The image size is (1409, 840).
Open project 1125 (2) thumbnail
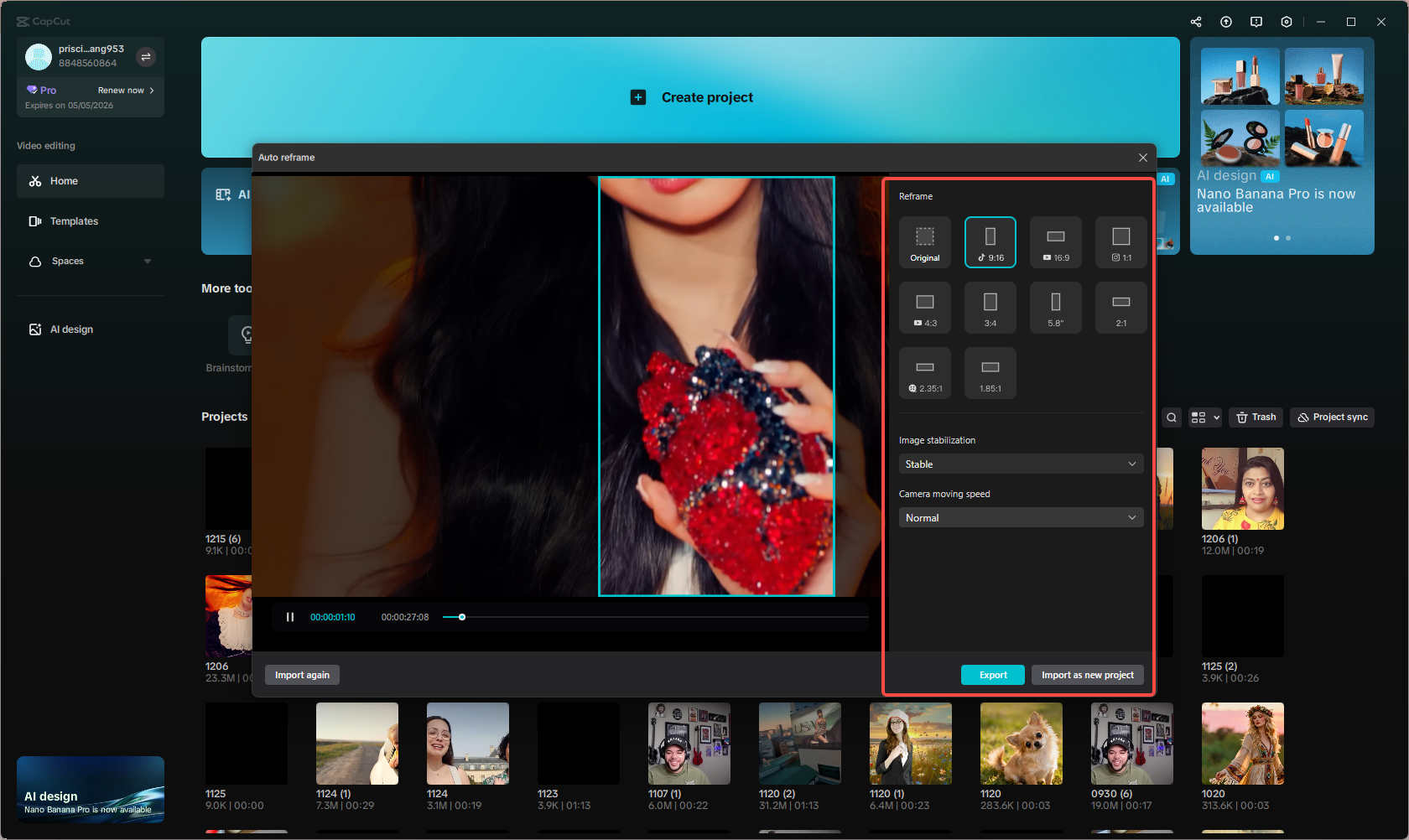pyautogui.click(x=1243, y=616)
